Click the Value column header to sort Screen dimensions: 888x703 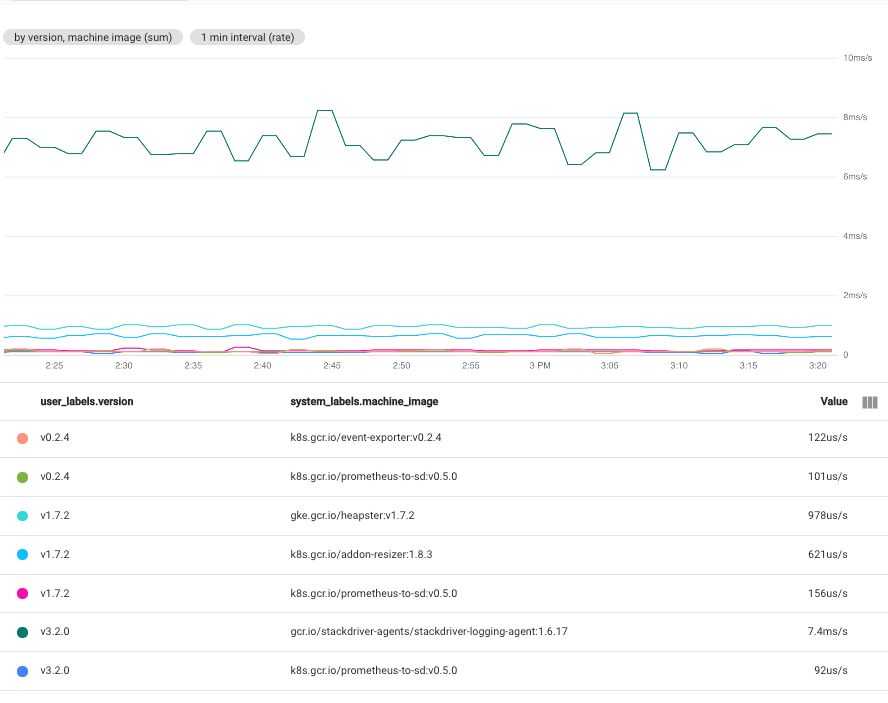[x=834, y=401]
